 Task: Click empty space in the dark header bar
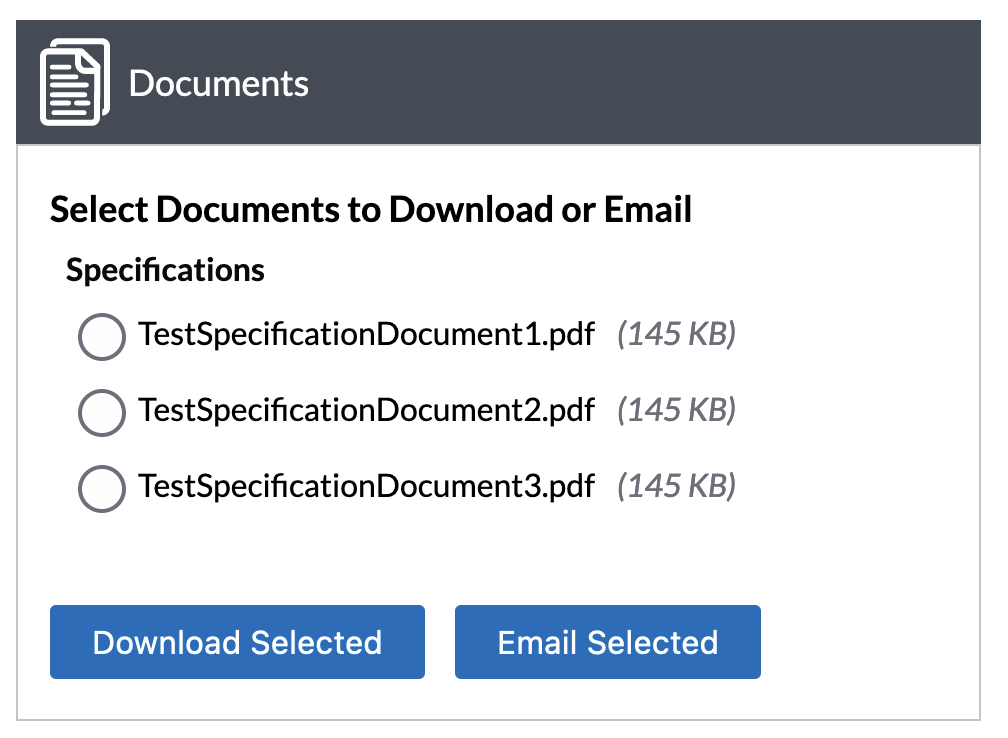click(650, 83)
